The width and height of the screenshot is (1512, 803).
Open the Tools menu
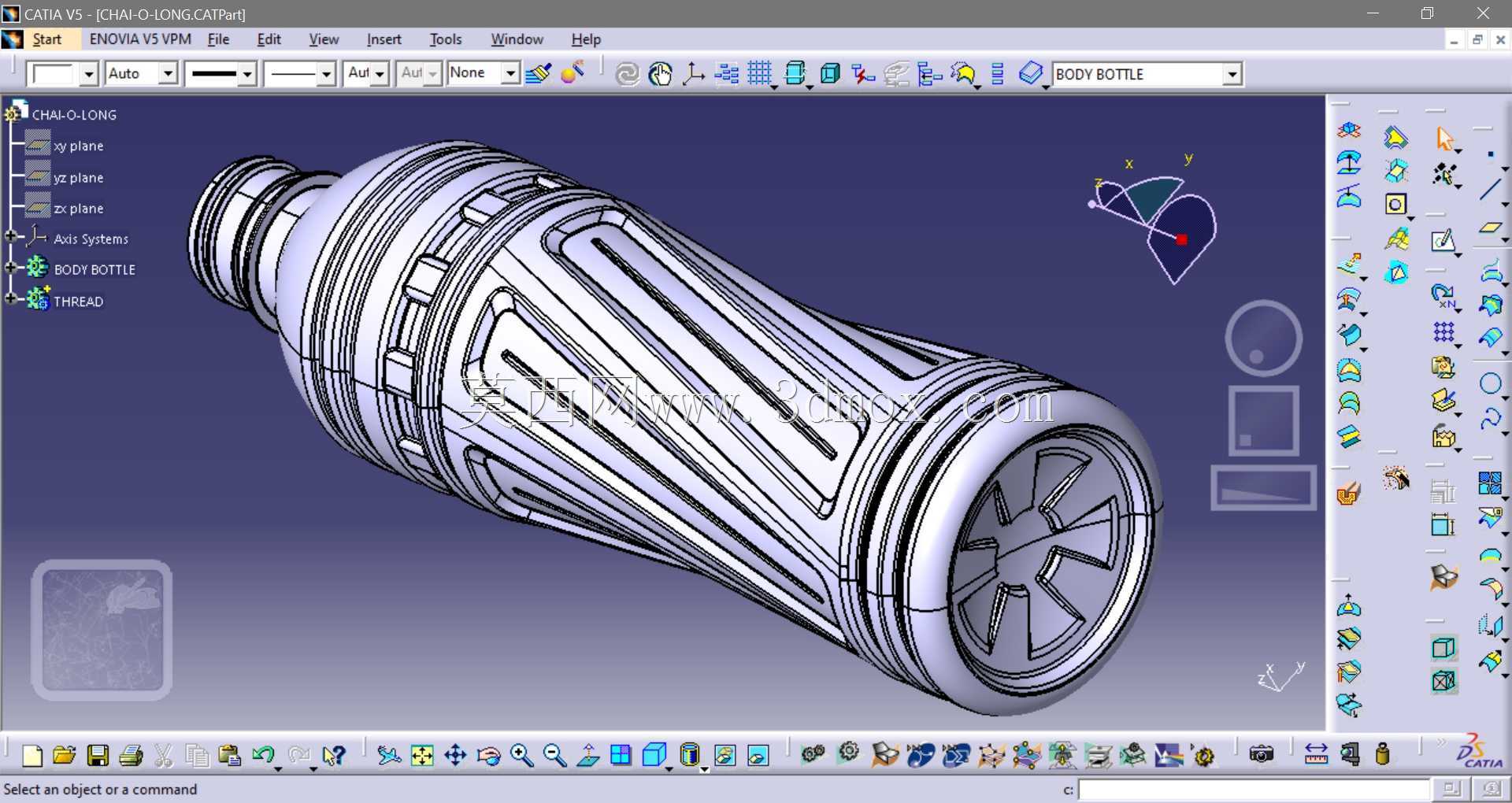coord(445,39)
